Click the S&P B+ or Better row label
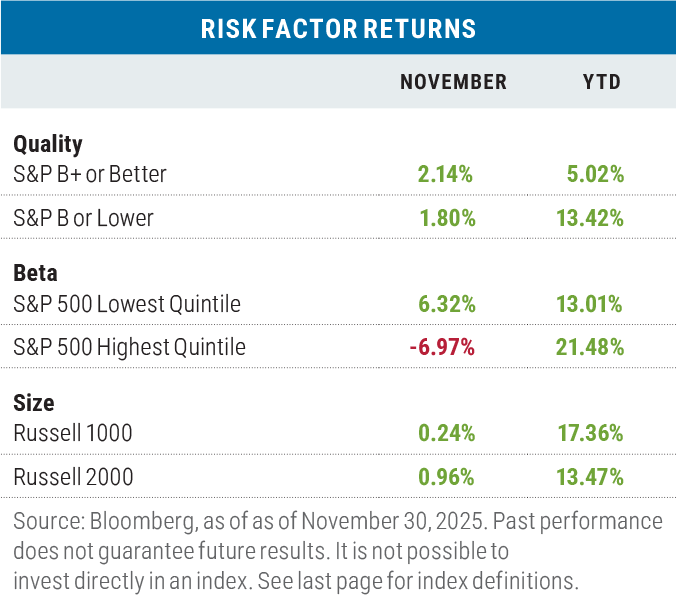 click(x=90, y=174)
